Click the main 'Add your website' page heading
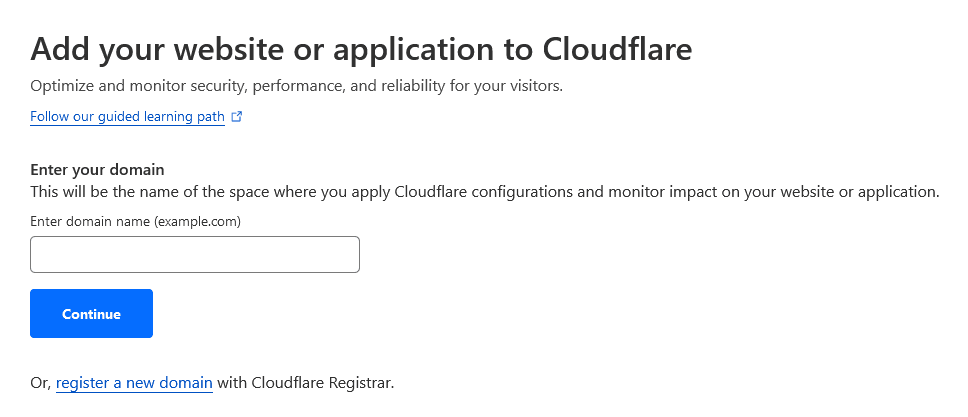The height and width of the screenshot is (417, 968). pyautogui.click(x=361, y=49)
